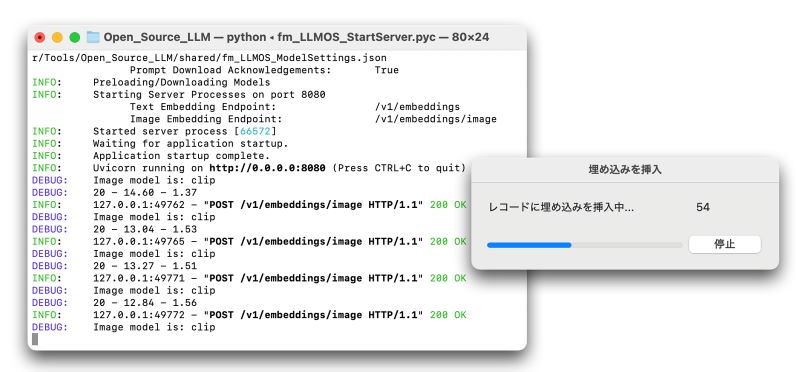The width and height of the screenshot is (800, 372).
Task: Click the server process ID 66572
Action: (255, 131)
